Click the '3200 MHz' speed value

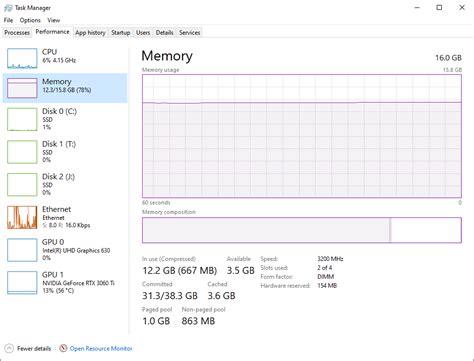[330, 259]
